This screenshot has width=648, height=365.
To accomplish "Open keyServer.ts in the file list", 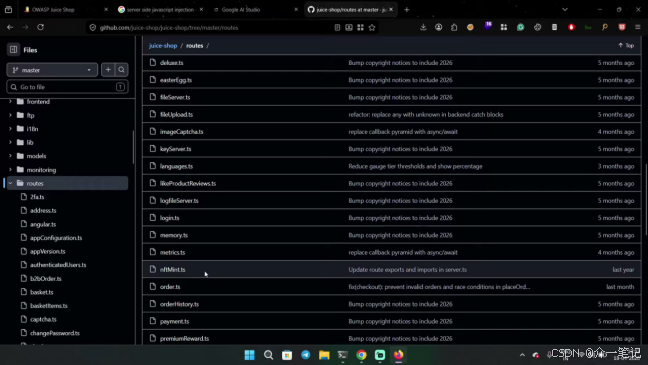I will coord(175,149).
